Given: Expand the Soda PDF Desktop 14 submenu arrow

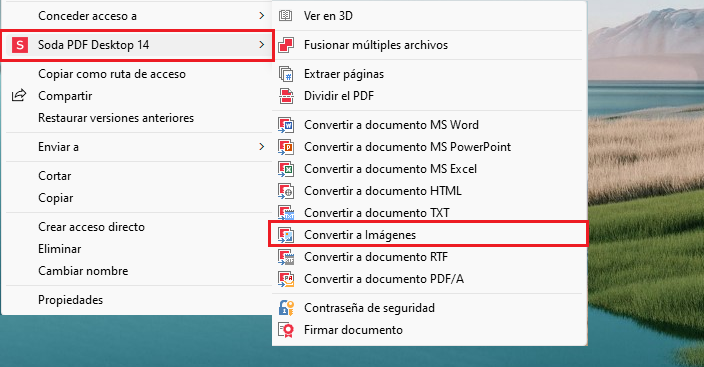Looking at the screenshot, I should [x=262, y=45].
